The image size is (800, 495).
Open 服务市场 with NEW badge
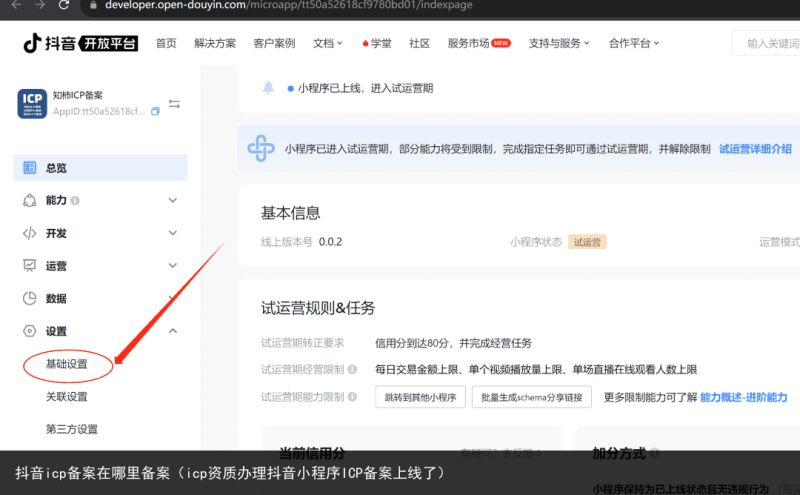[x=479, y=43]
